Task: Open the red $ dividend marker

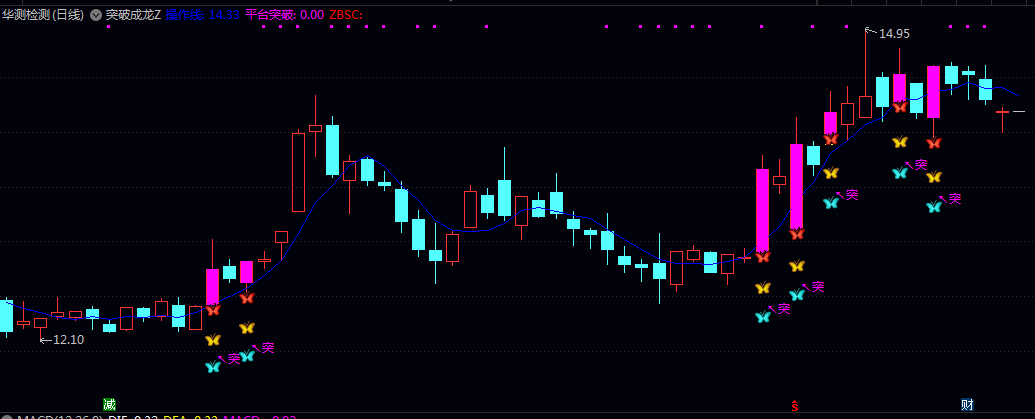Action: pos(795,406)
